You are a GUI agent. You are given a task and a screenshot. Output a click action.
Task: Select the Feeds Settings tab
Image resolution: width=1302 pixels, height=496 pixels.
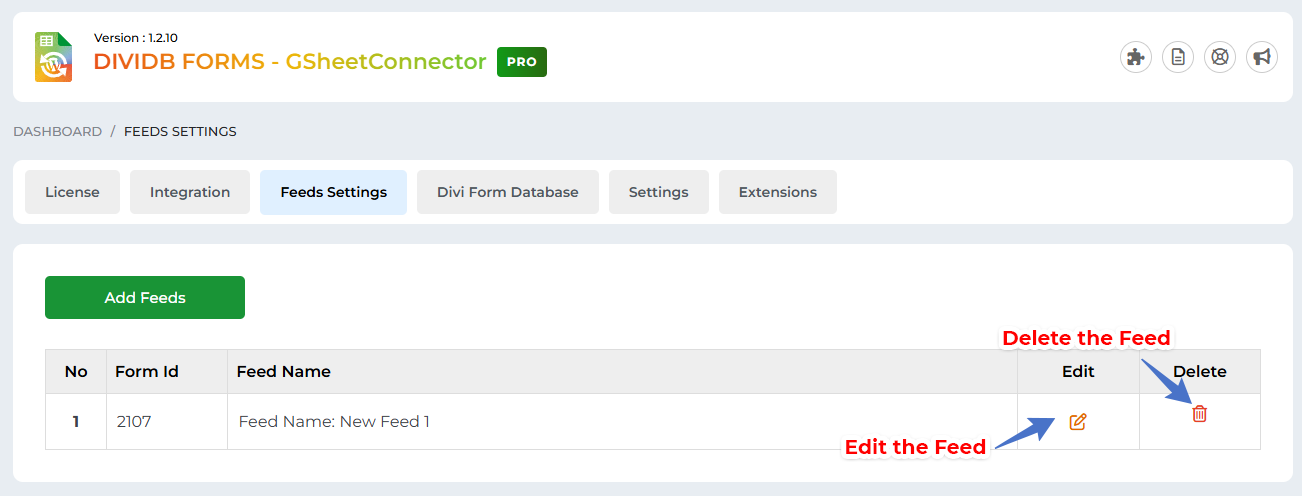333,192
